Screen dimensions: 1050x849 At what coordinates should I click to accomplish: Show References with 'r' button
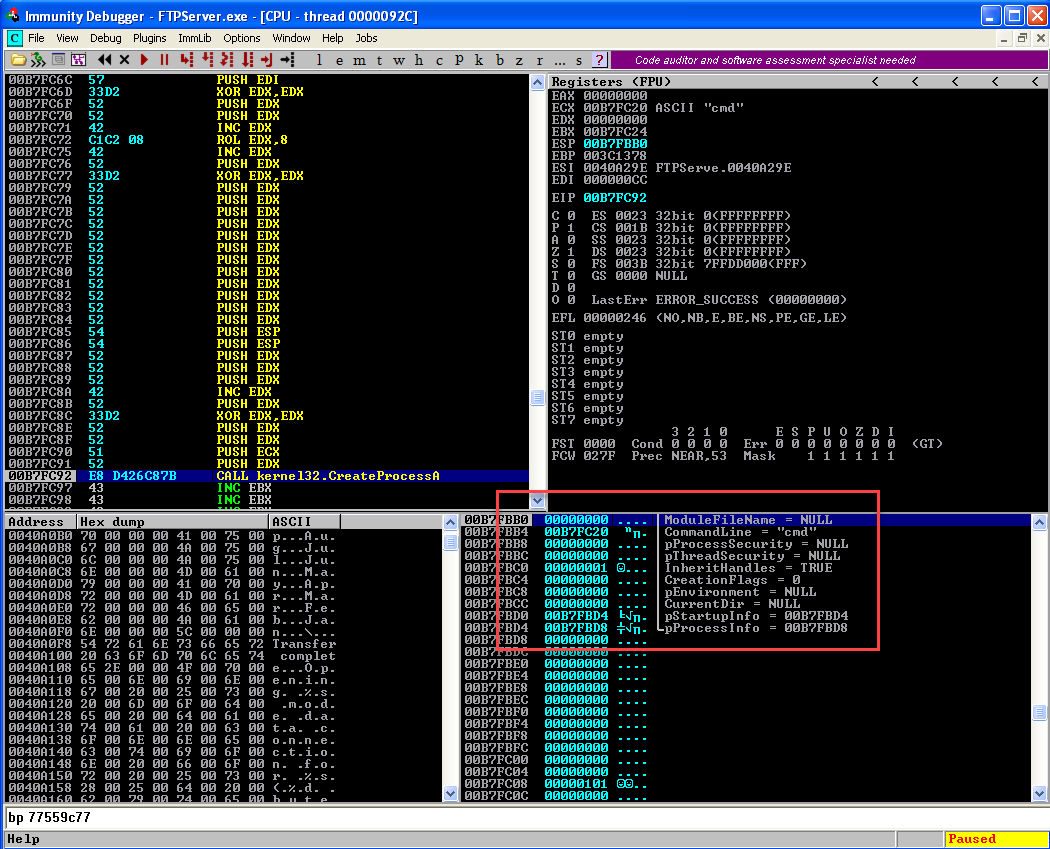[x=540, y=60]
